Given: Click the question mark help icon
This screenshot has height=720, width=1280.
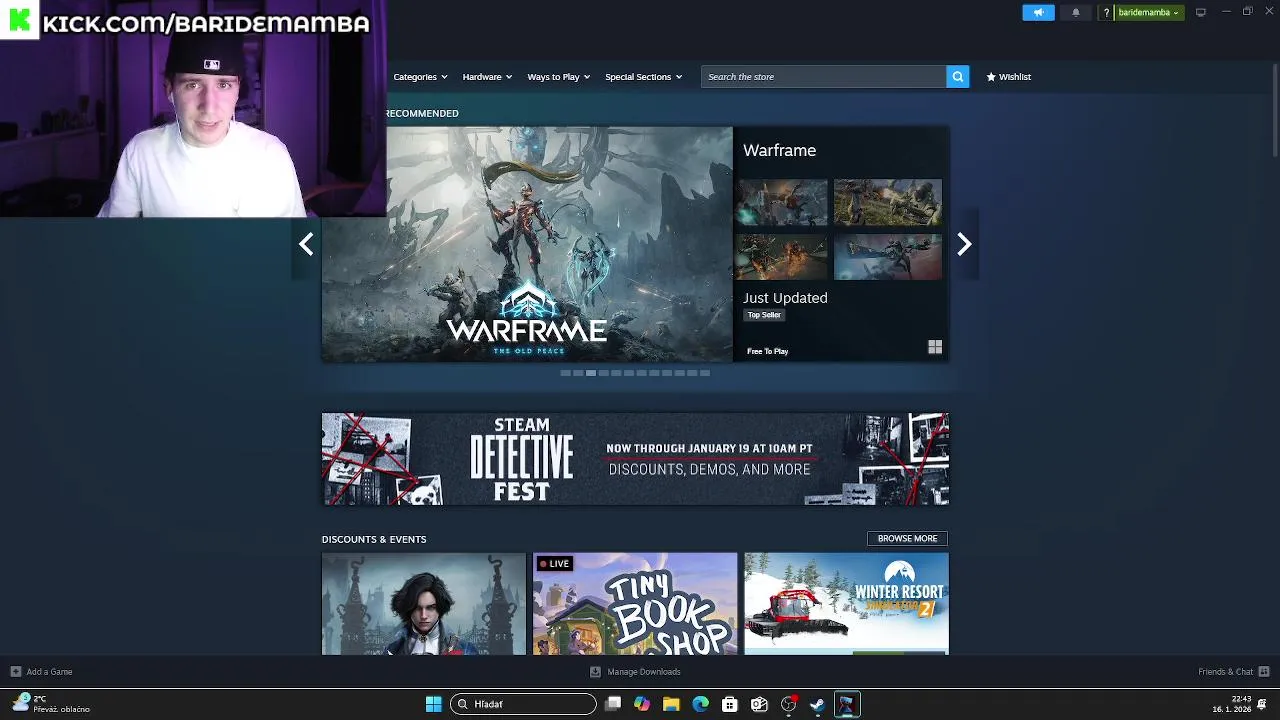Looking at the screenshot, I should tap(1106, 12).
